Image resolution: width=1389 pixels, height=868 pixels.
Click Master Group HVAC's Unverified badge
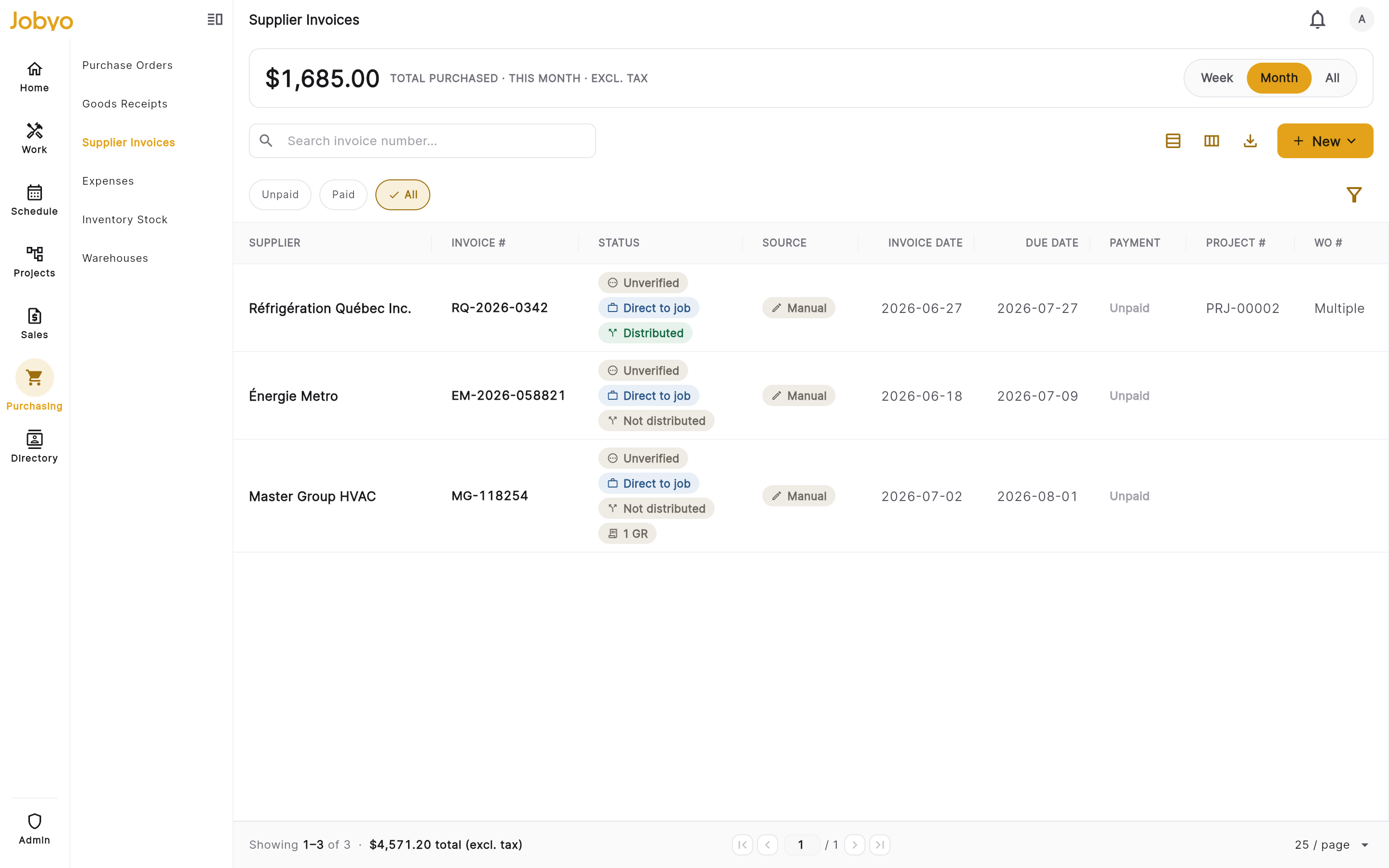[643, 458]
